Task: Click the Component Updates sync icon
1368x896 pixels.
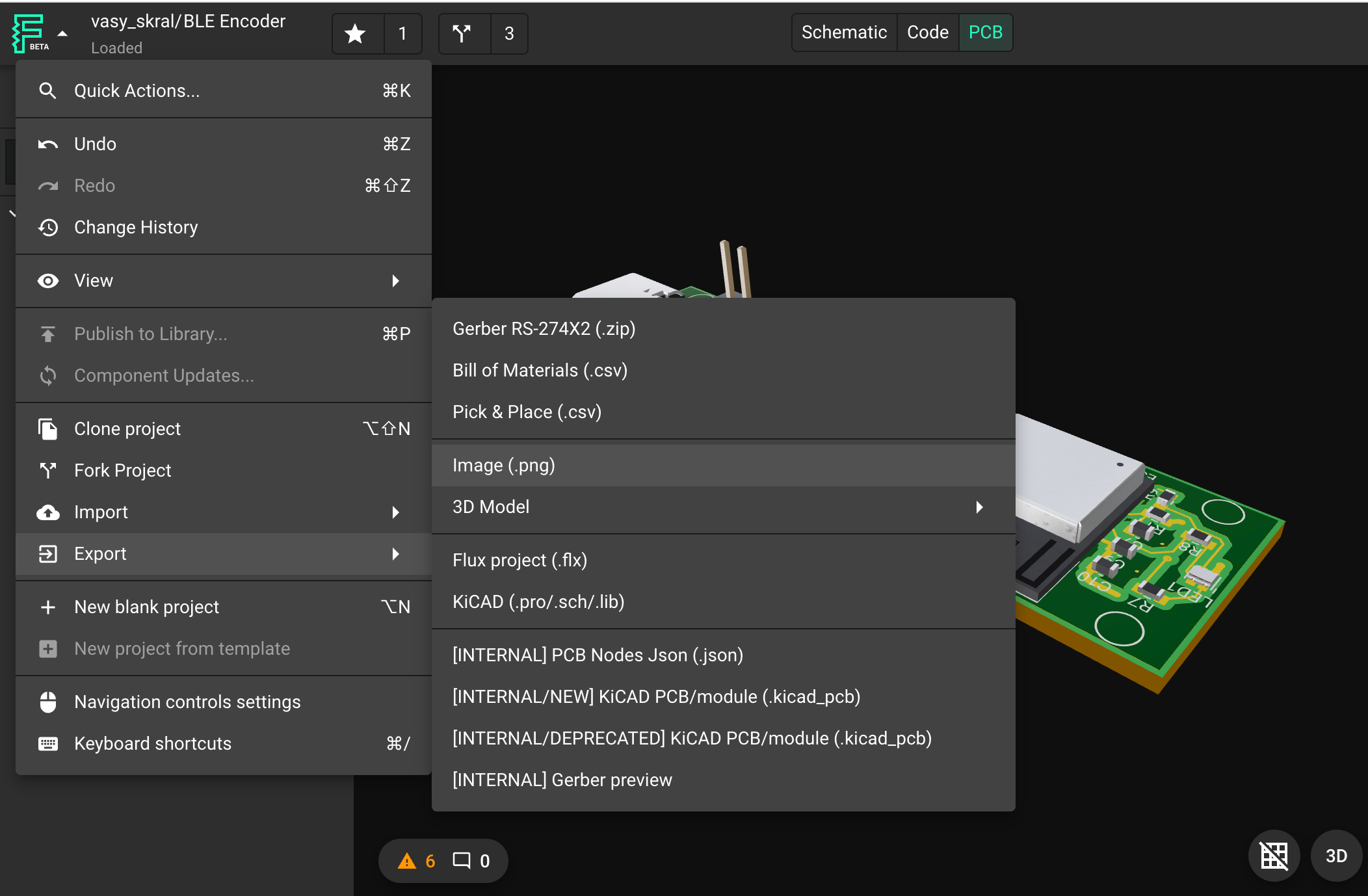Action: (x=47, y=376)
